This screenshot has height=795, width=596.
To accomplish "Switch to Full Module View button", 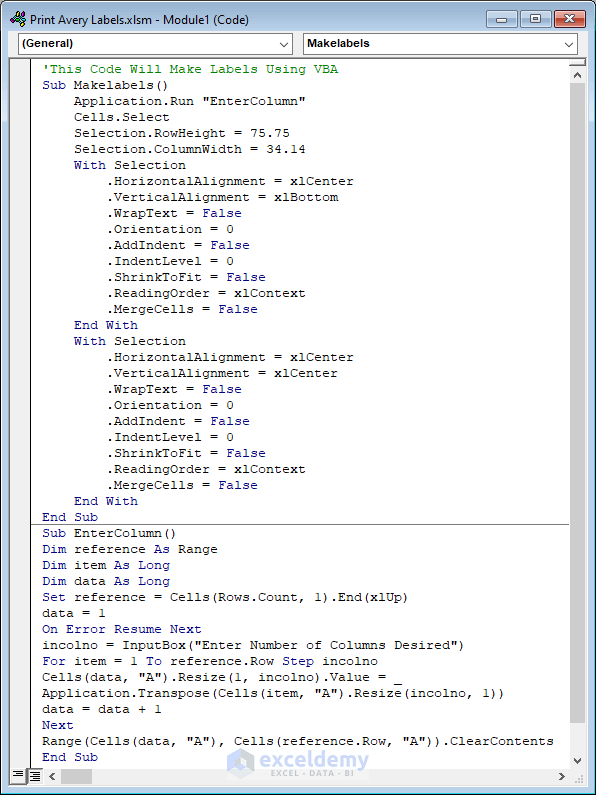I will (x=34, y=776).
